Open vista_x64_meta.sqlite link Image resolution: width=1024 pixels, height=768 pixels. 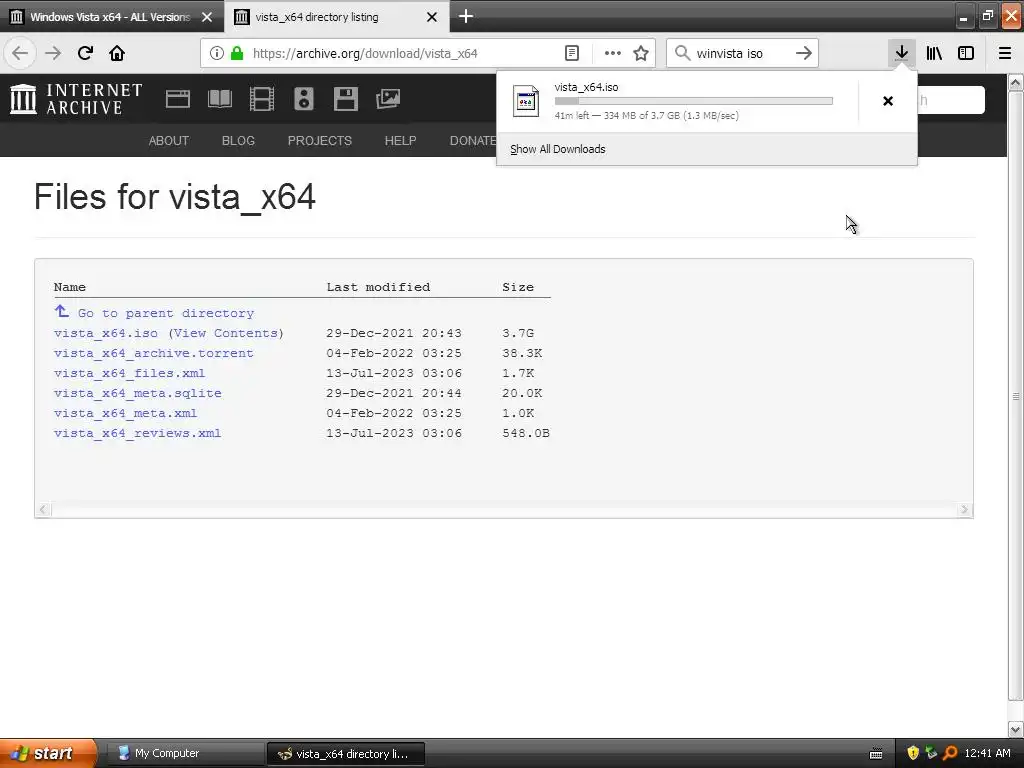click(138, 393)
